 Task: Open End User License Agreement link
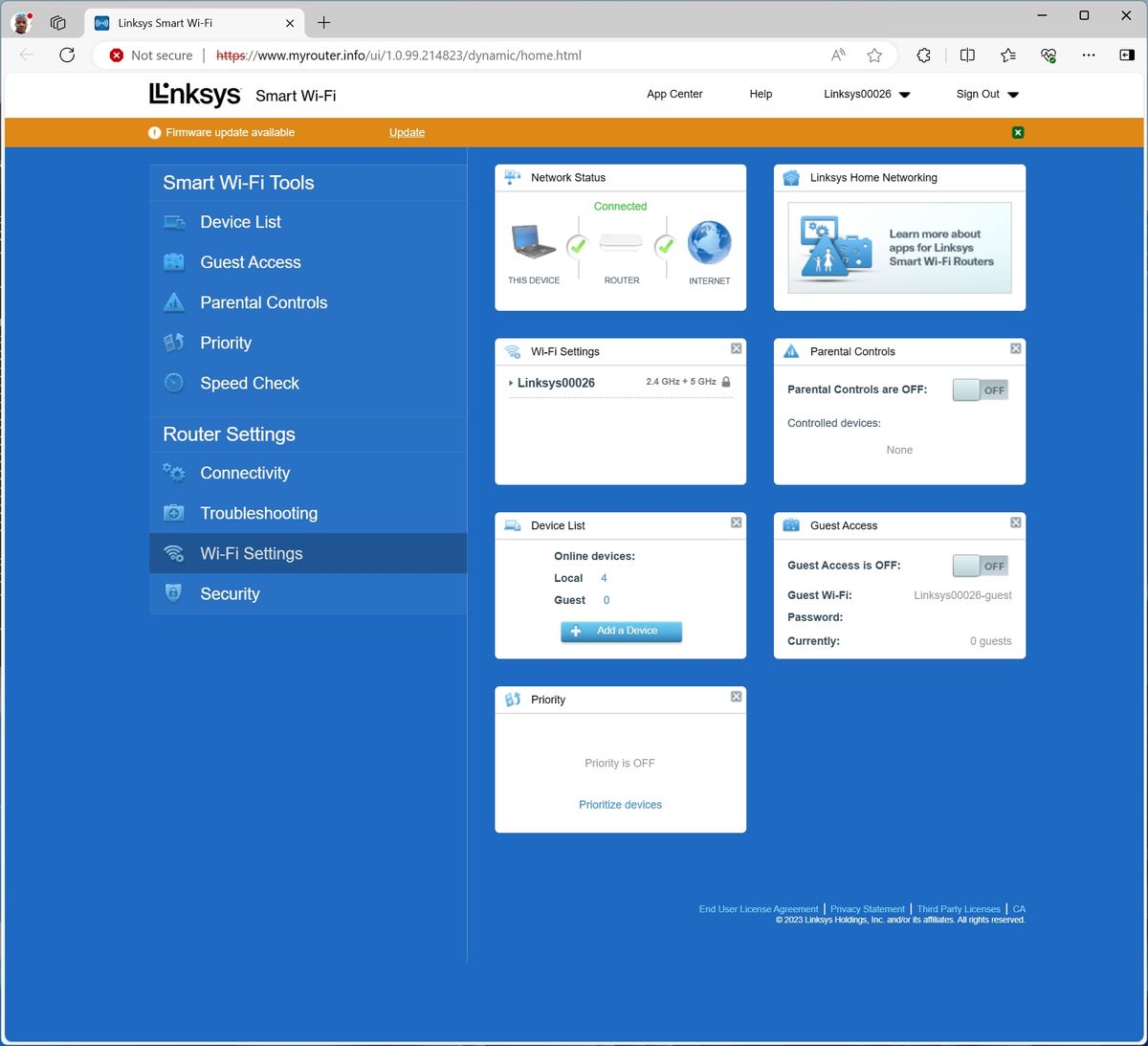pos(759,909)
